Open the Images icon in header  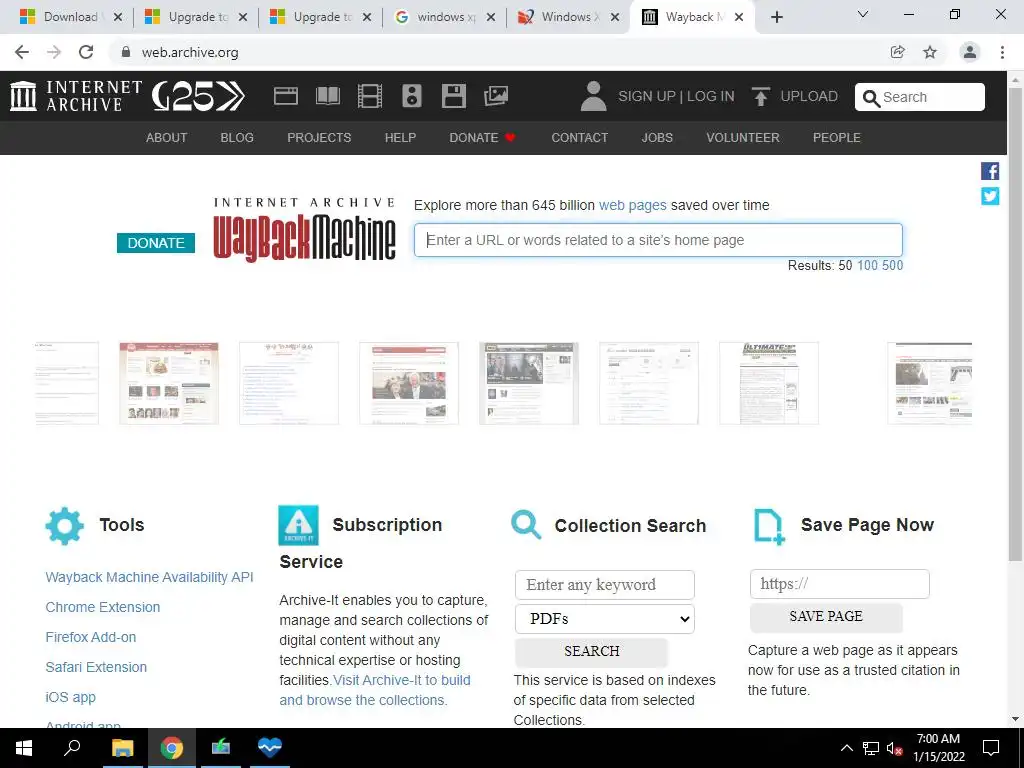pyautogui.click(x=496, y=96)
